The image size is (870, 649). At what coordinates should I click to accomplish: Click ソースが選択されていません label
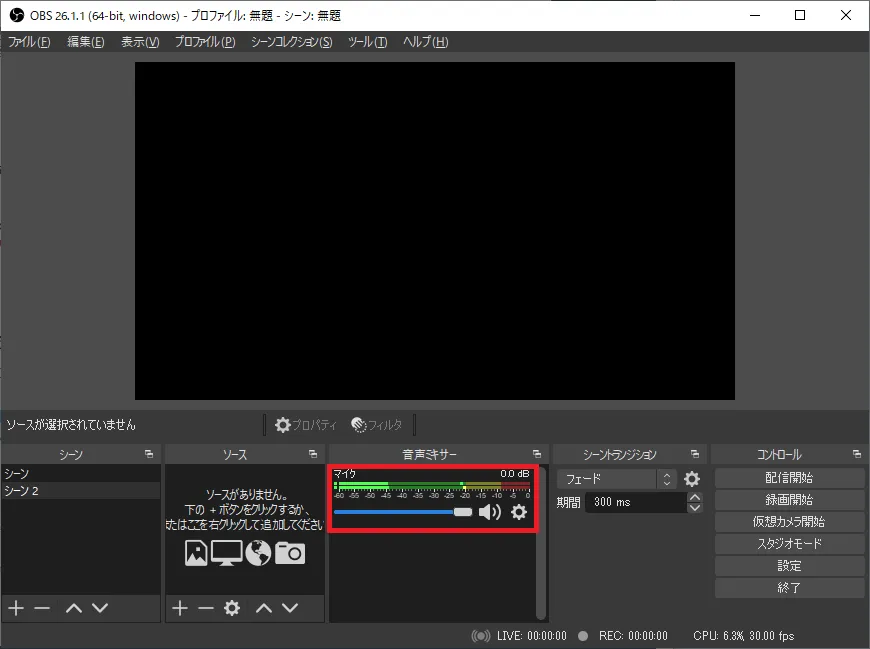pos(71,425)
